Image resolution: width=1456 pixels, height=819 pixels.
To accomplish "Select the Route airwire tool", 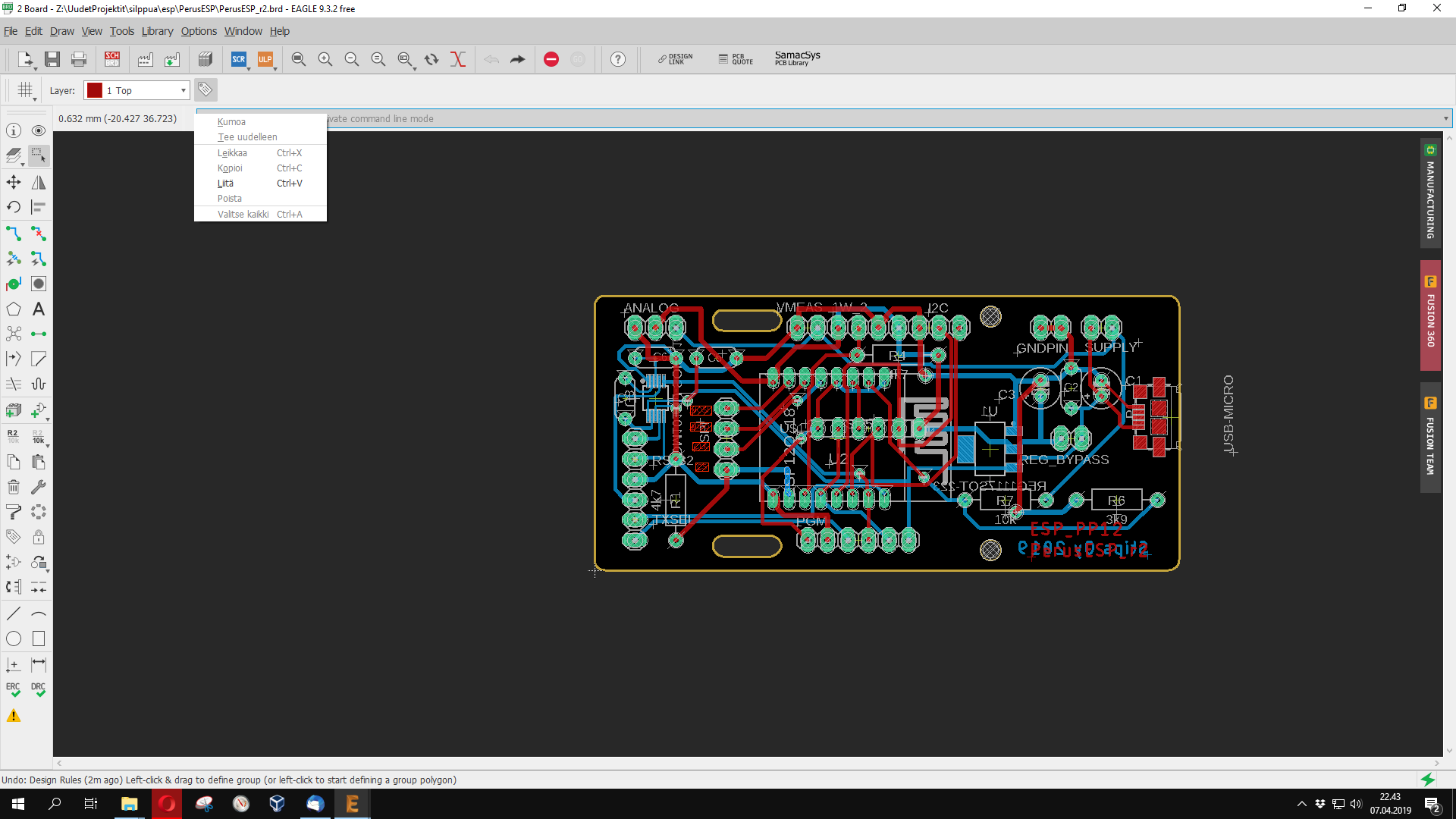I will pos(14,234).
